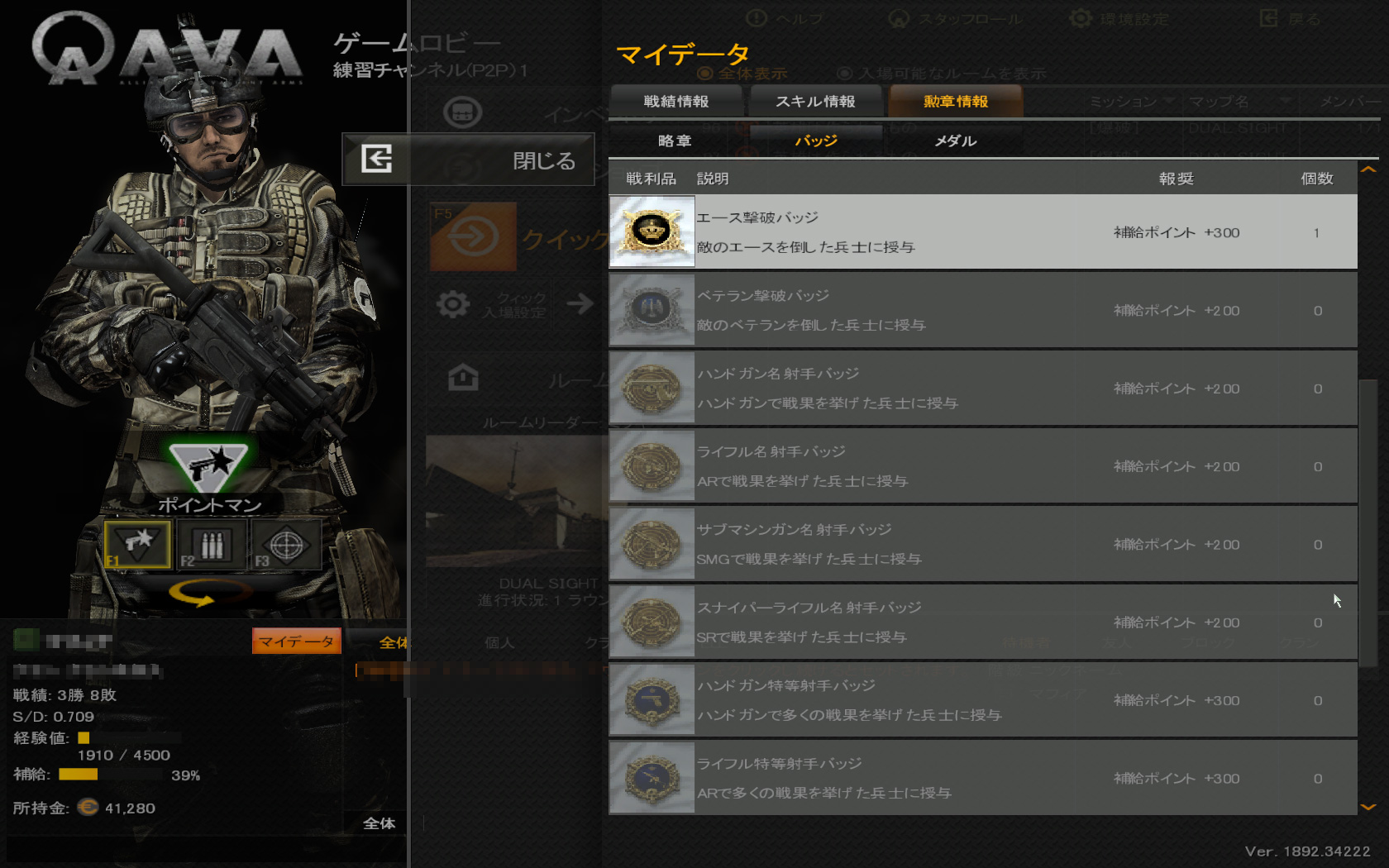Click the エース撃破バッジ badge icon

coord(652,231)
